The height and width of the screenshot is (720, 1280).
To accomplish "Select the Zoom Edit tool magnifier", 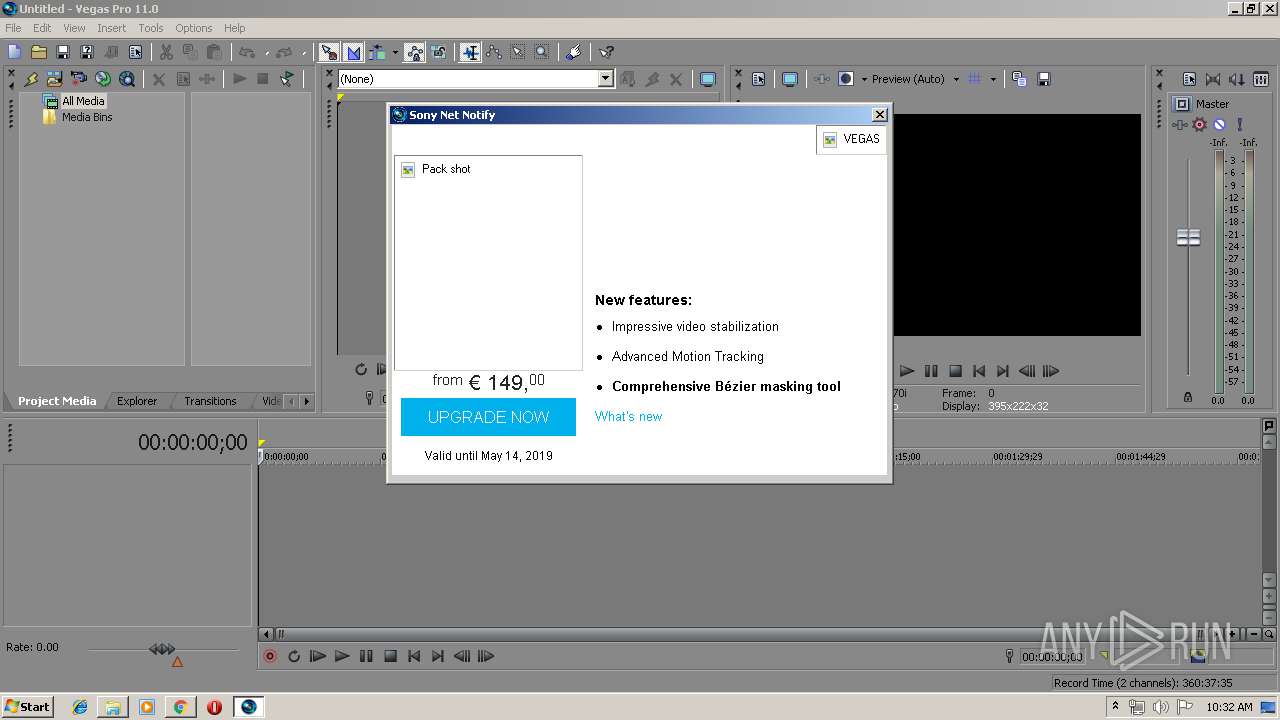I will point(542,52).
